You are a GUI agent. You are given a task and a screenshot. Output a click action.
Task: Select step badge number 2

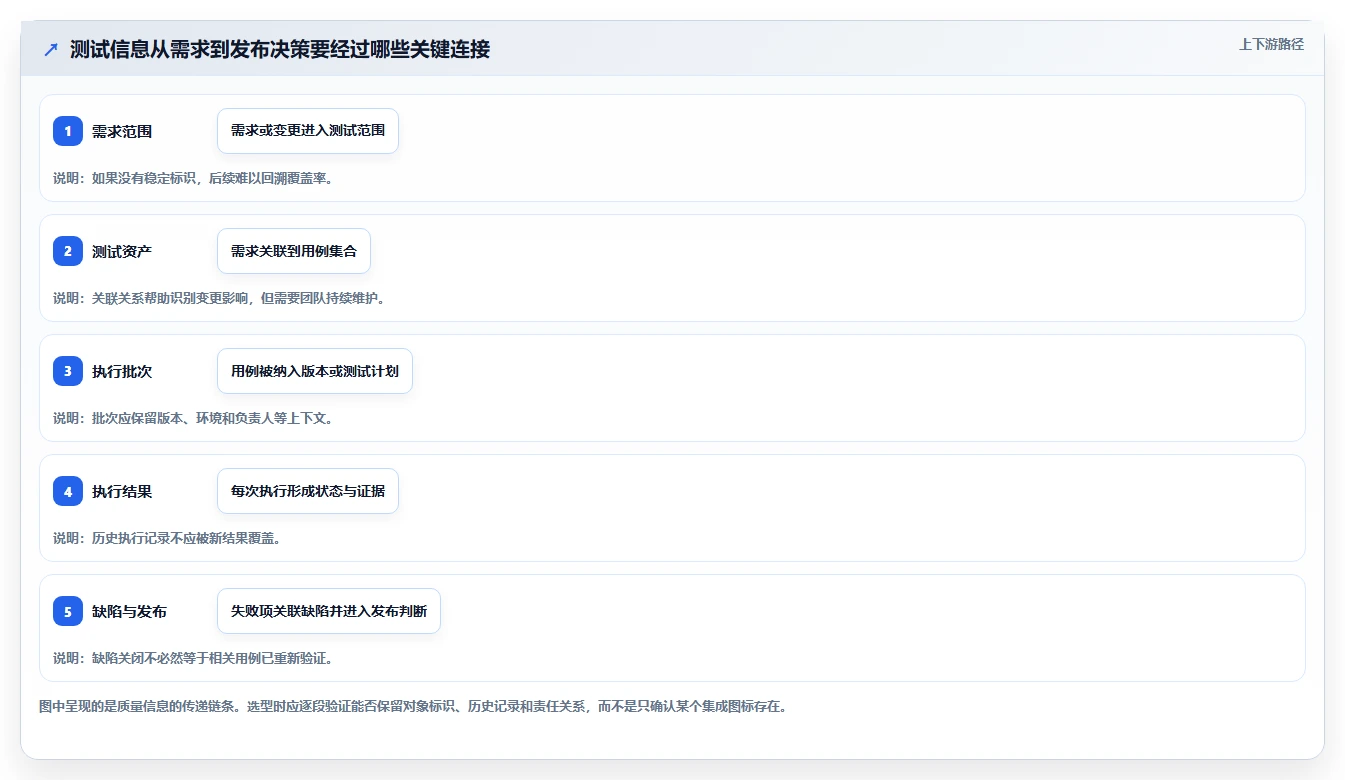pos(68,251)
